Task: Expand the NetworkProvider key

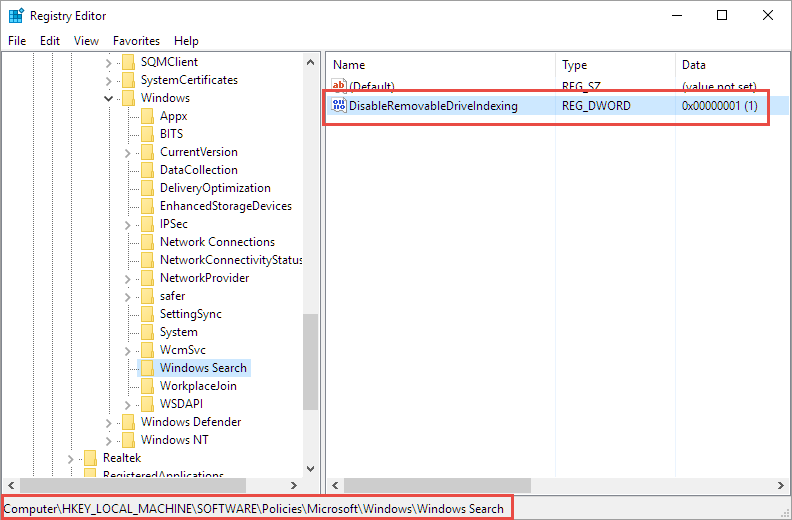Action: tap(127, 278)
